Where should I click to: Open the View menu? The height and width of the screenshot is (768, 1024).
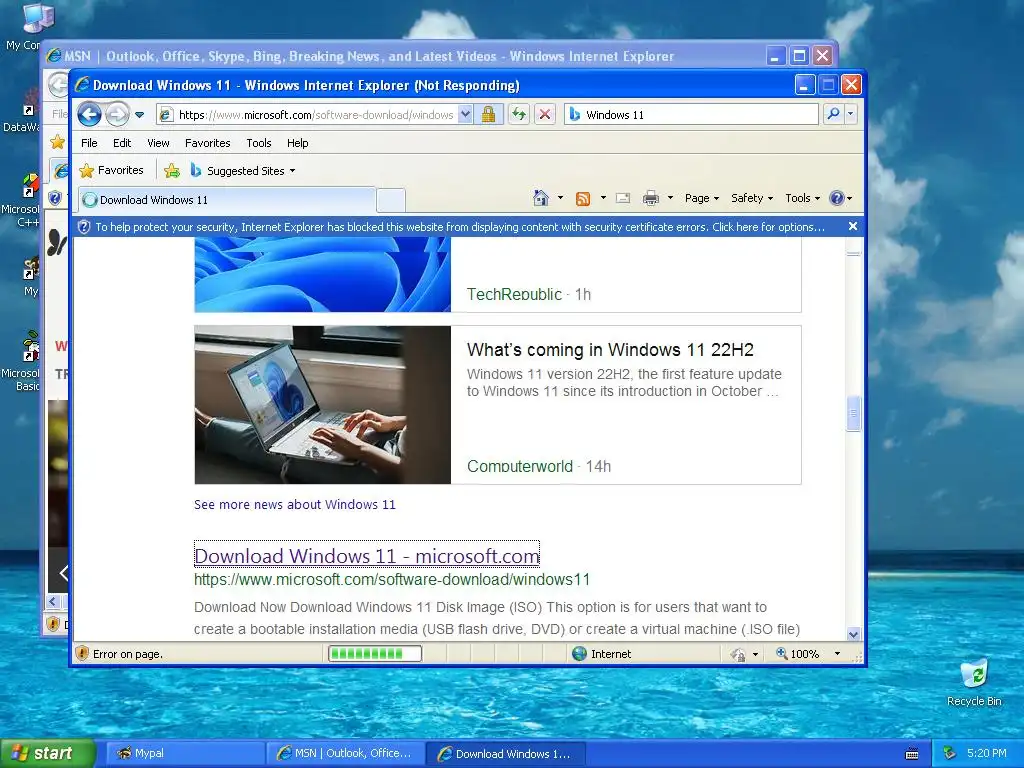(158, 143)
